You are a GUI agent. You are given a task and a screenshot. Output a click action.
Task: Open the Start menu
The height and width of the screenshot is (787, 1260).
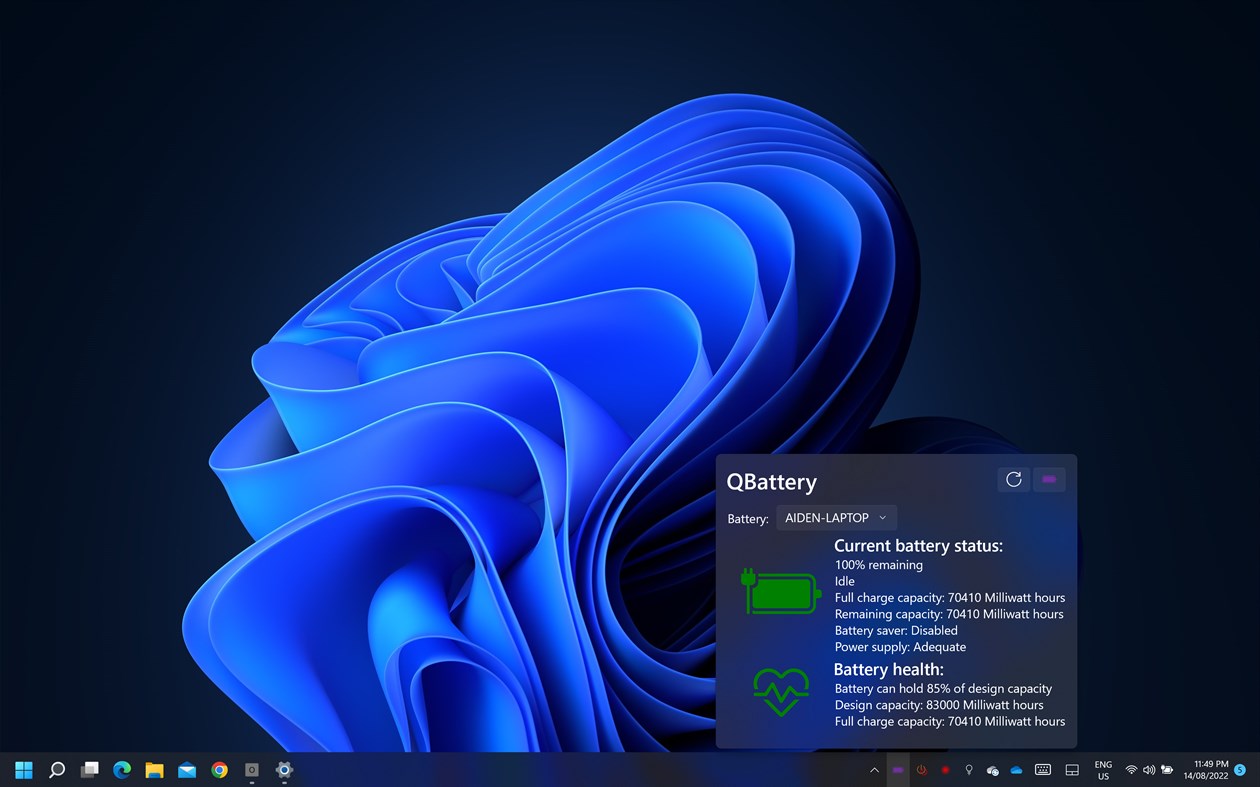click(22, 770)
